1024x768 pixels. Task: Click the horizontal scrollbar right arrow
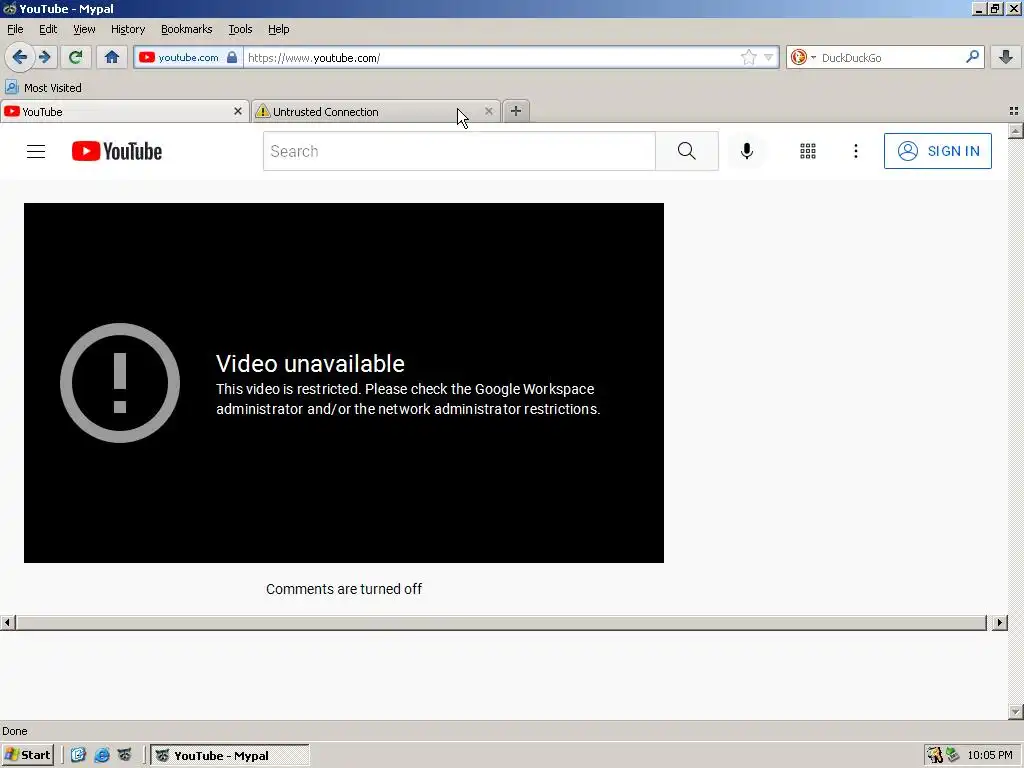999,623
